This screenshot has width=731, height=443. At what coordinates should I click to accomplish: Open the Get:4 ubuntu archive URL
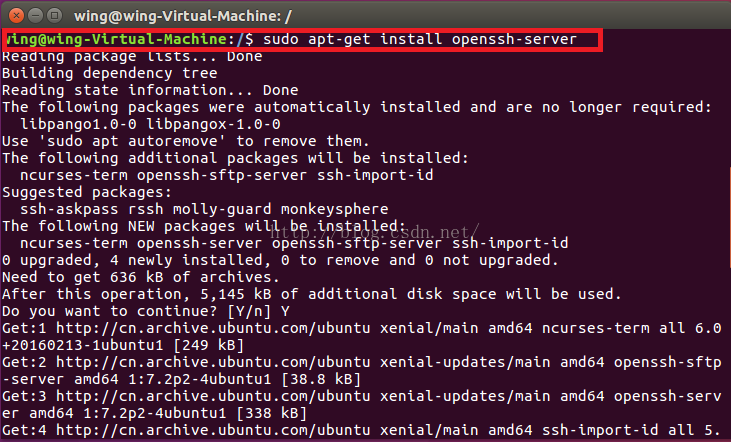coord(213,430)
